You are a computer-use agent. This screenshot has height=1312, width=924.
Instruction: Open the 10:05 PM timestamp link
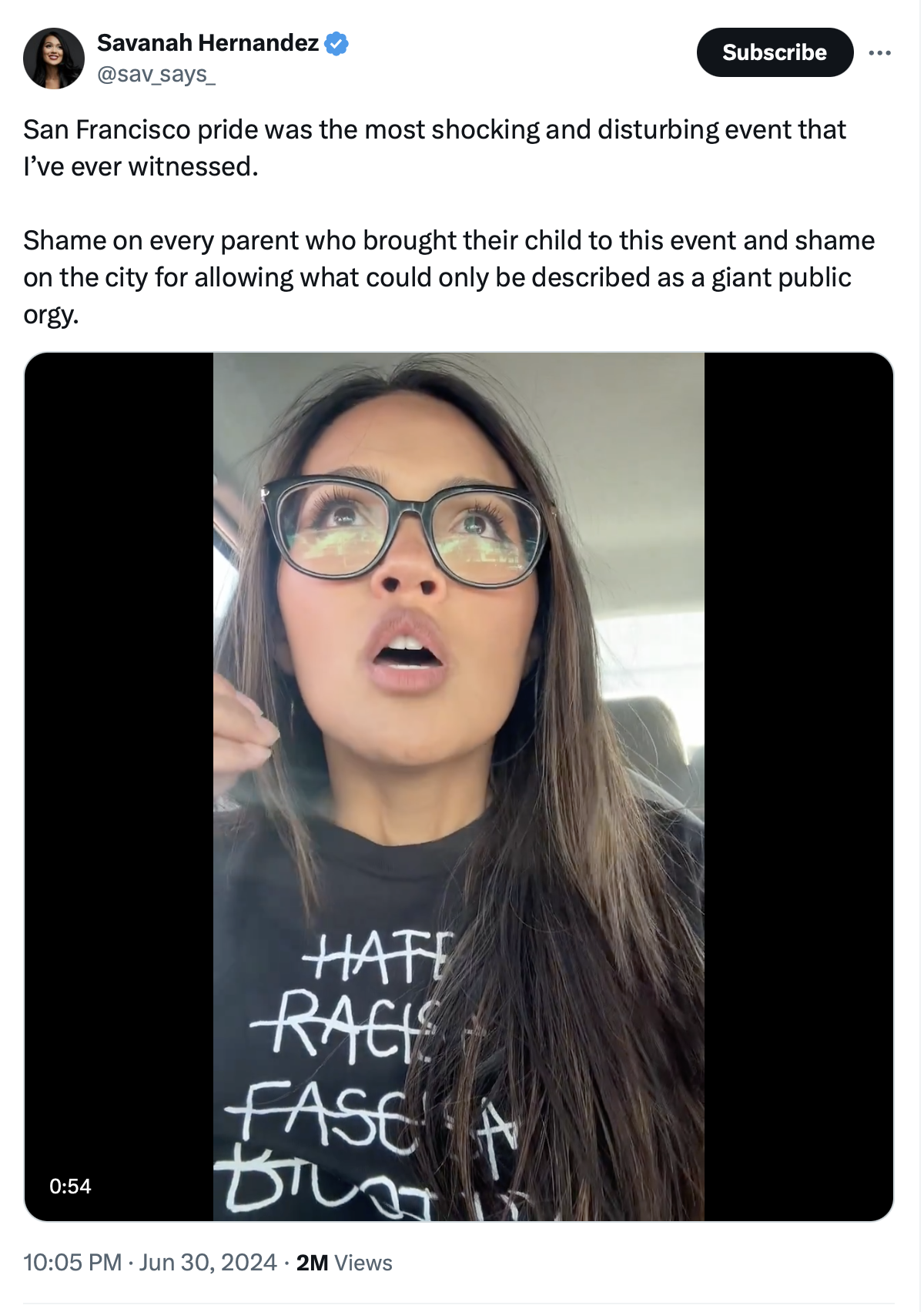[x=72, y=1263]
